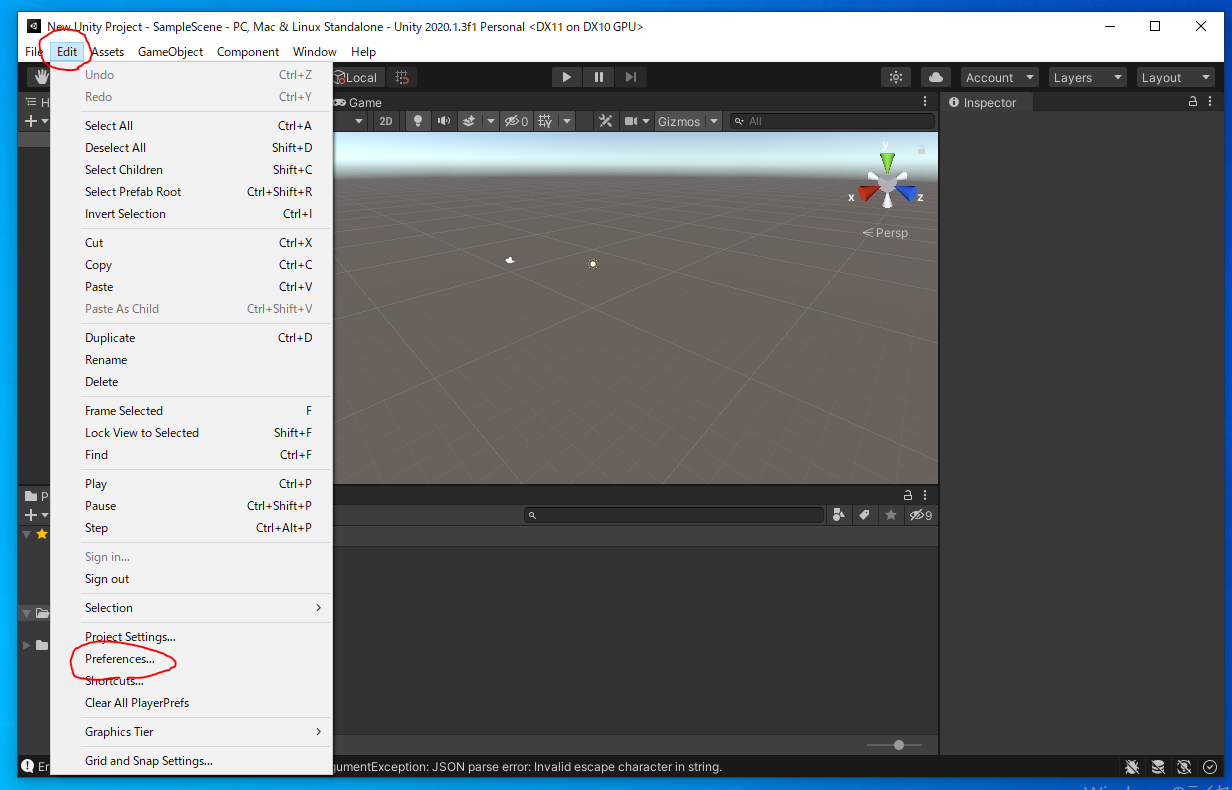Open the Gizmos dropdown arrow
Viewport: 1232px width, 790px height.
point(714,121)
